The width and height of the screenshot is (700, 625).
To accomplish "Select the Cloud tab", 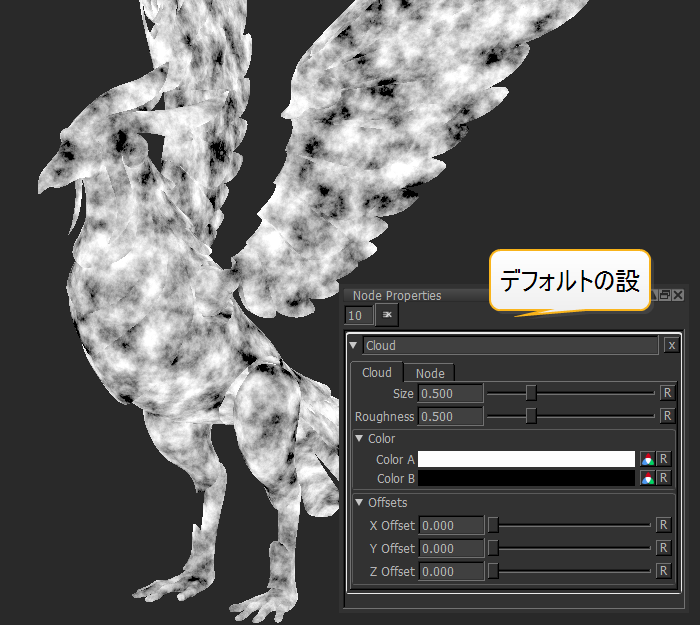I will 377,373.
